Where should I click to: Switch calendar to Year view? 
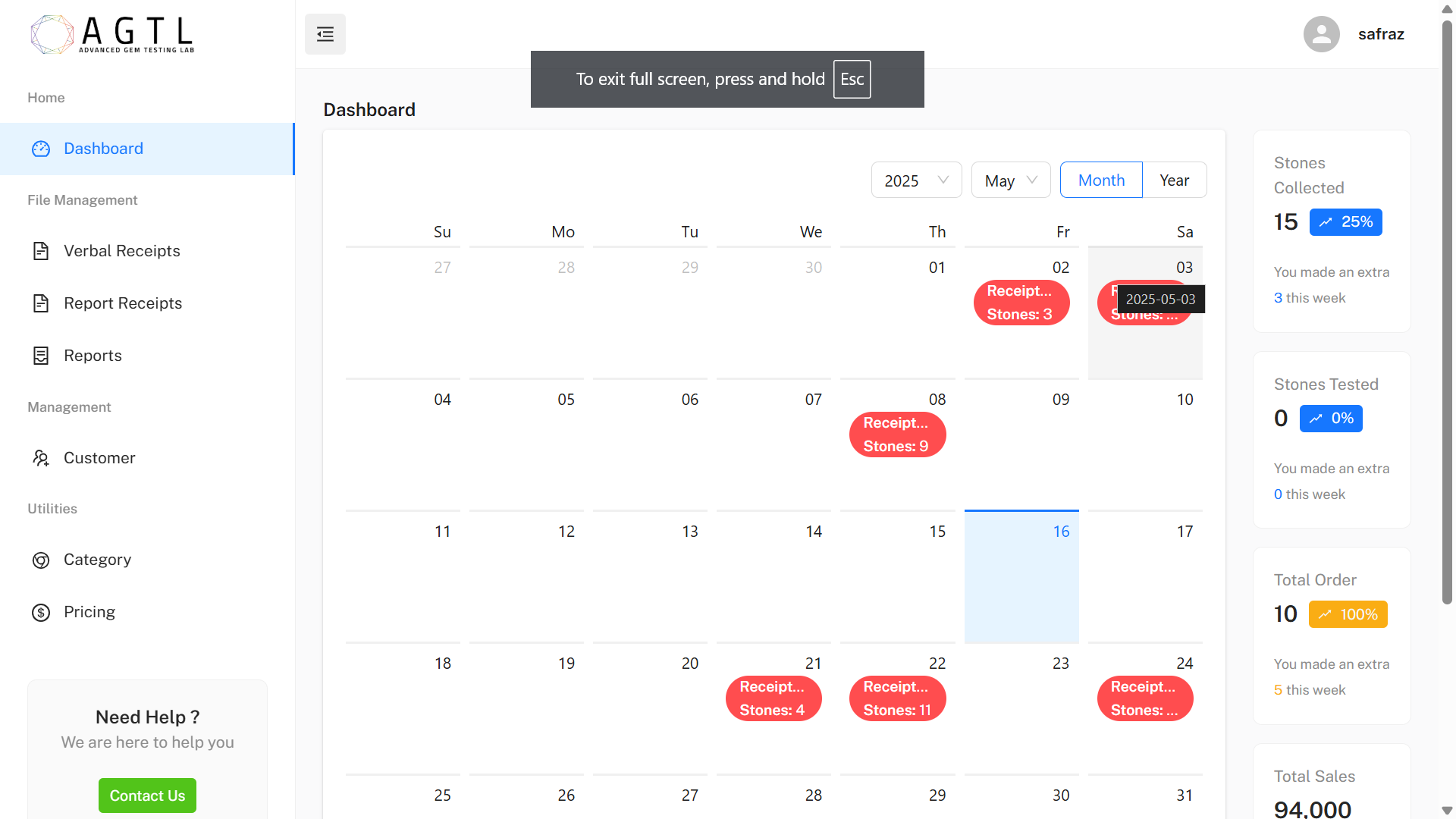point(1174,180)
